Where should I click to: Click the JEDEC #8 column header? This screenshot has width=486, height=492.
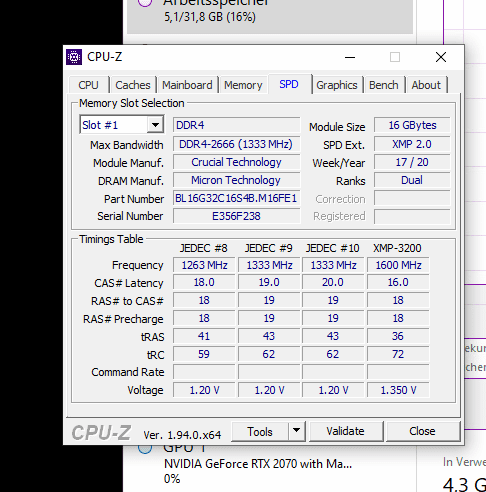(x=203, y=248)
